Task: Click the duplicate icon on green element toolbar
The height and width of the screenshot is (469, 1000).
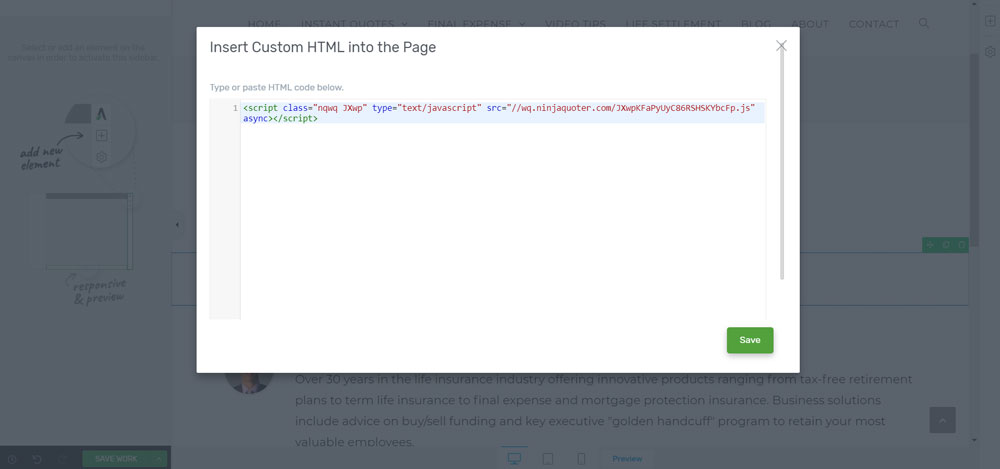Action: tap(946, 244)
